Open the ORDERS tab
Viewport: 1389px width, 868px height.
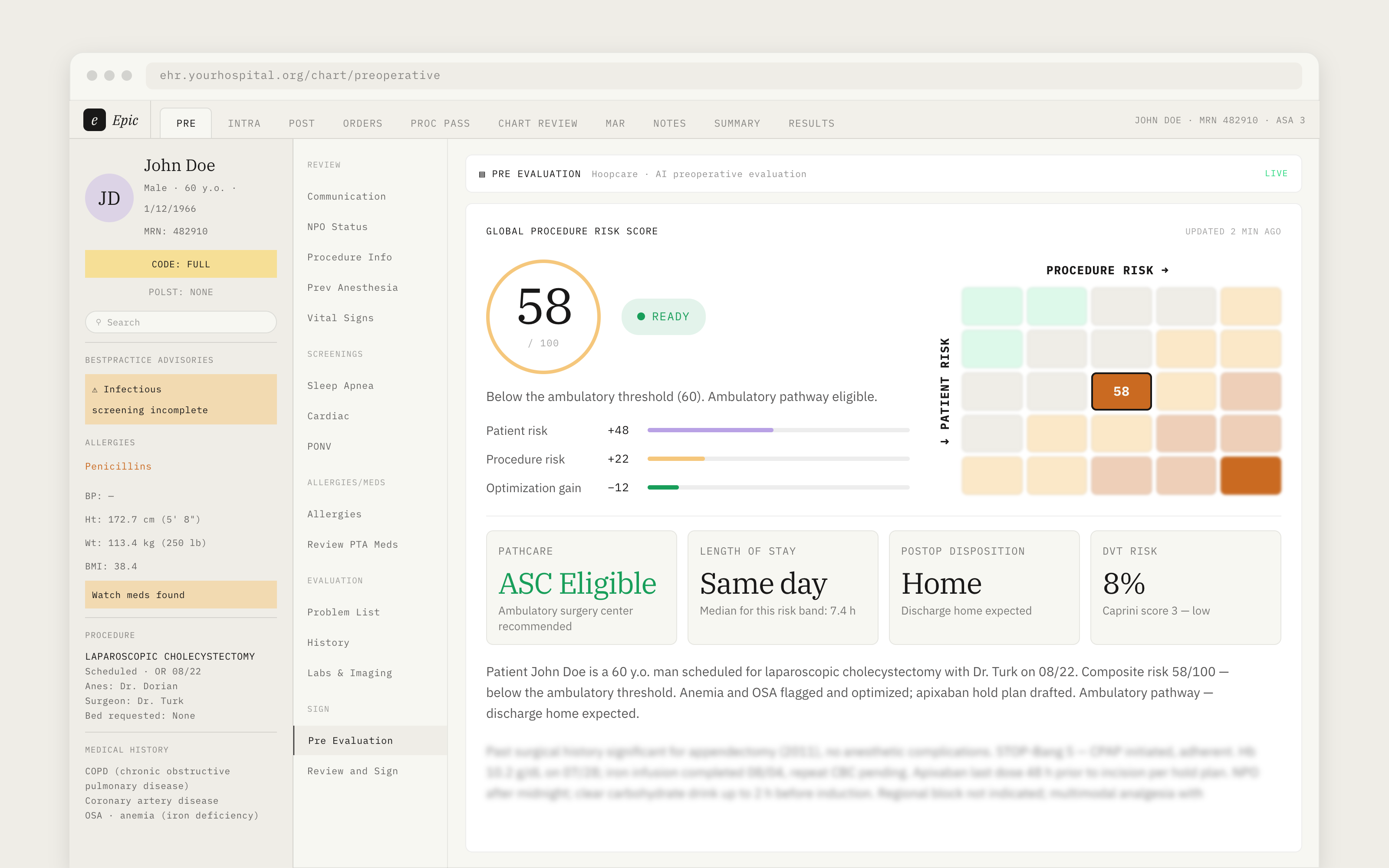[x=363, y=123]
